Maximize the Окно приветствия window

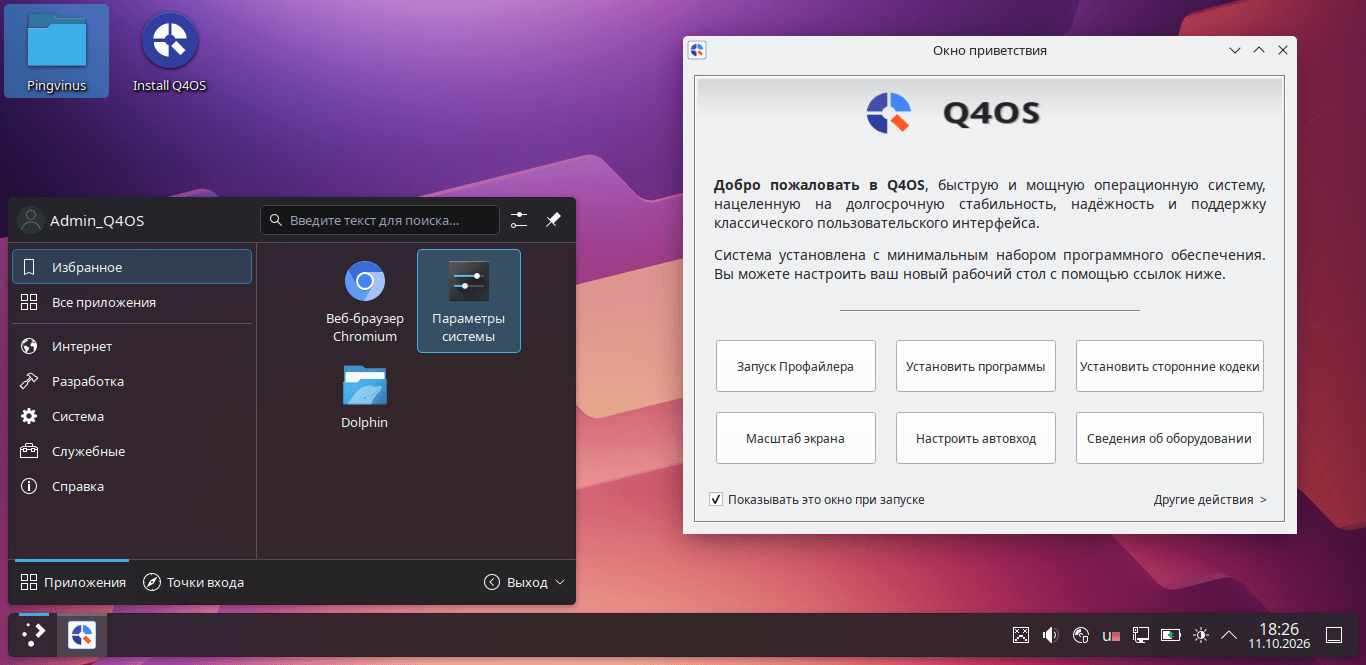coord(1259,50)
